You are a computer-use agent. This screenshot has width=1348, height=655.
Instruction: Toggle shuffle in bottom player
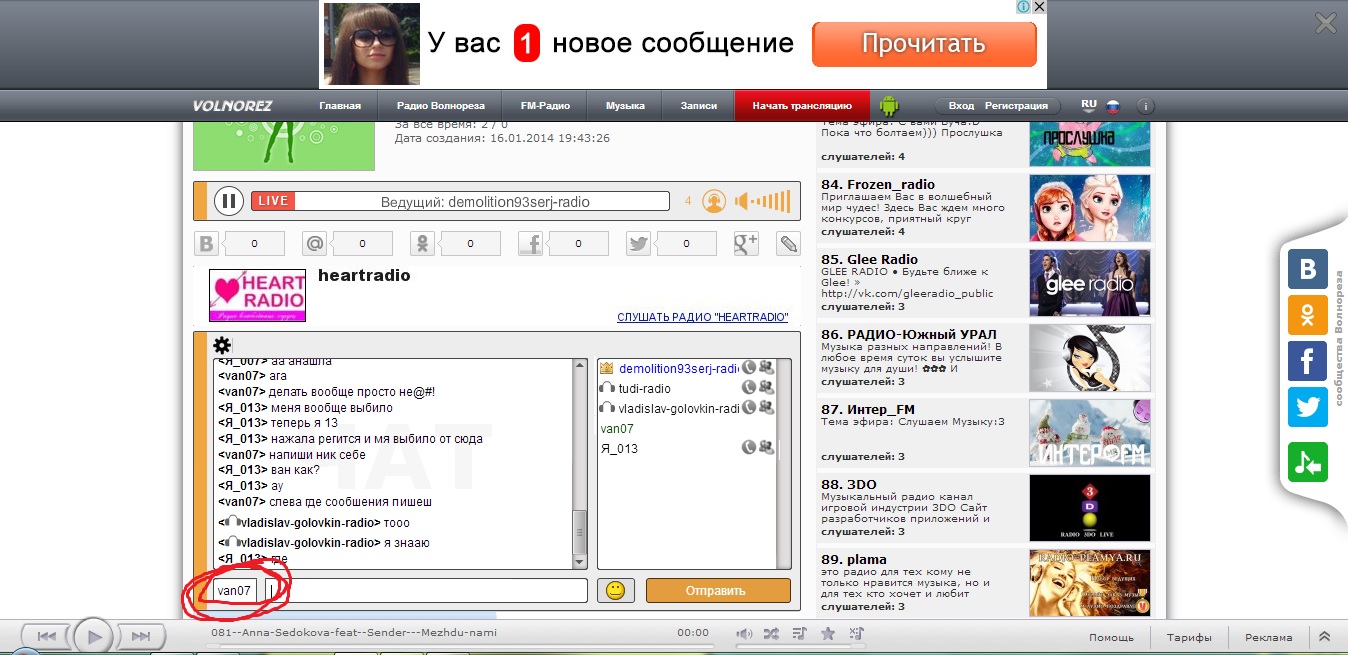[x=771, y=634]
